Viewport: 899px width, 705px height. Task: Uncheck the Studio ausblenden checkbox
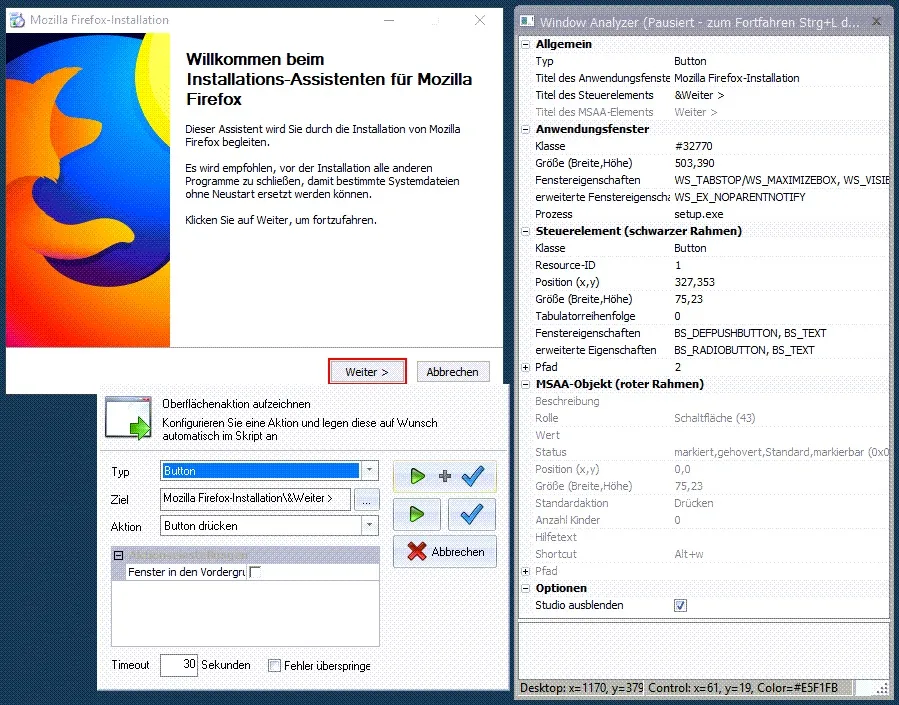click(681, 605)
